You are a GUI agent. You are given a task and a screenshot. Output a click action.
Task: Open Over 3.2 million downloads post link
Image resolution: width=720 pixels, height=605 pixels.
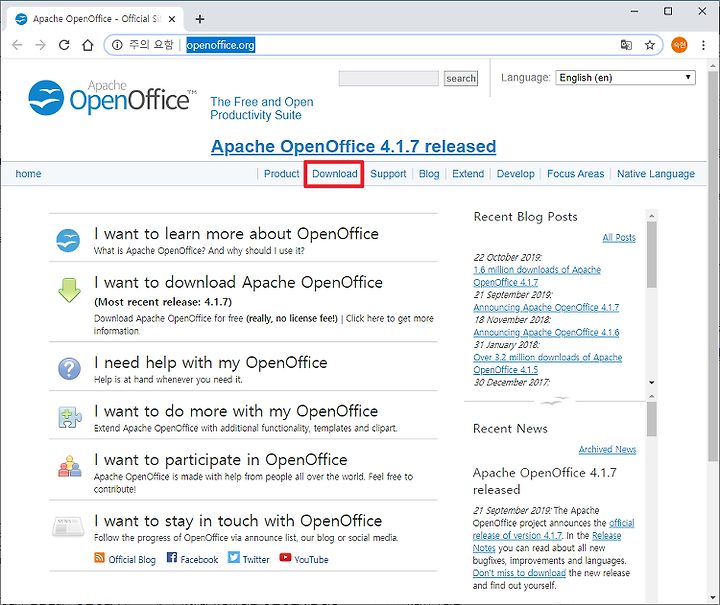pyautogui.click(x=547, y=363)
